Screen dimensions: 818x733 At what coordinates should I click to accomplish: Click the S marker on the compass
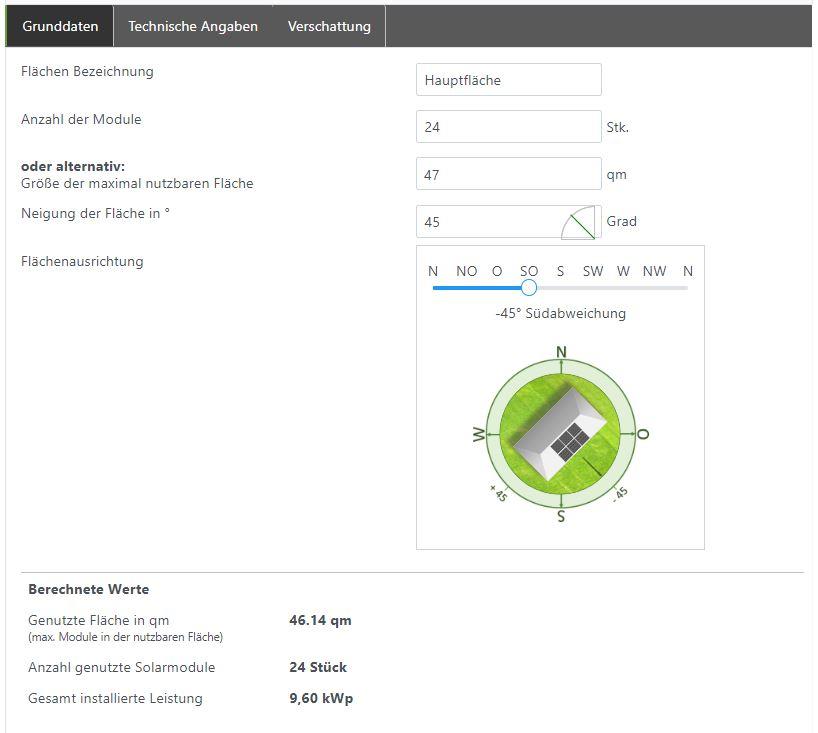pos(561,516)
